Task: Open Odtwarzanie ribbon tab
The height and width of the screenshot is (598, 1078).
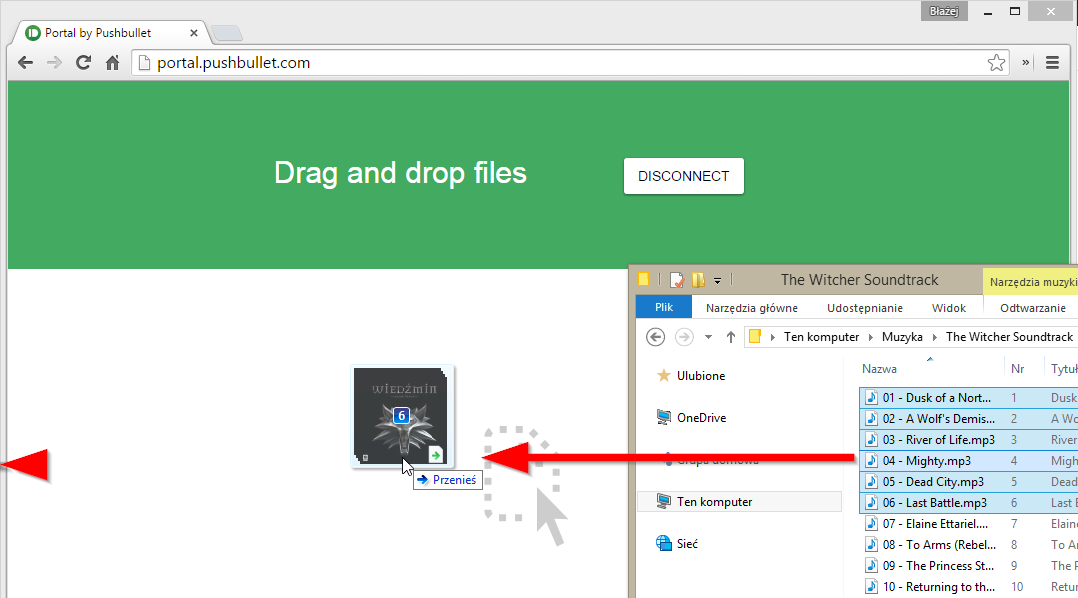Action: [1033, 308]
